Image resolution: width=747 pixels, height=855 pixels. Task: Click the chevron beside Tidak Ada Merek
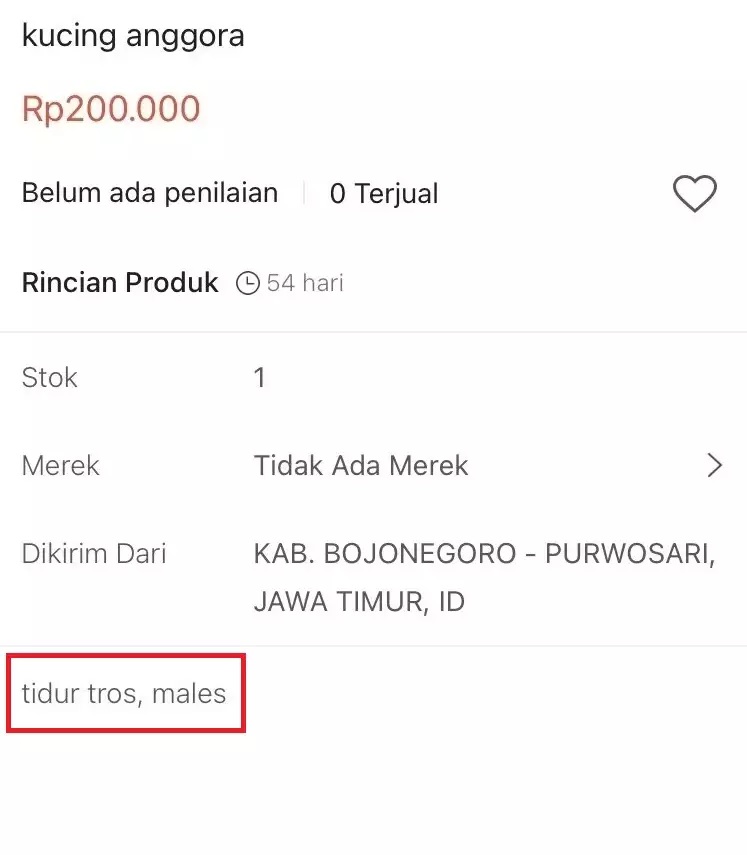[714, 465]
